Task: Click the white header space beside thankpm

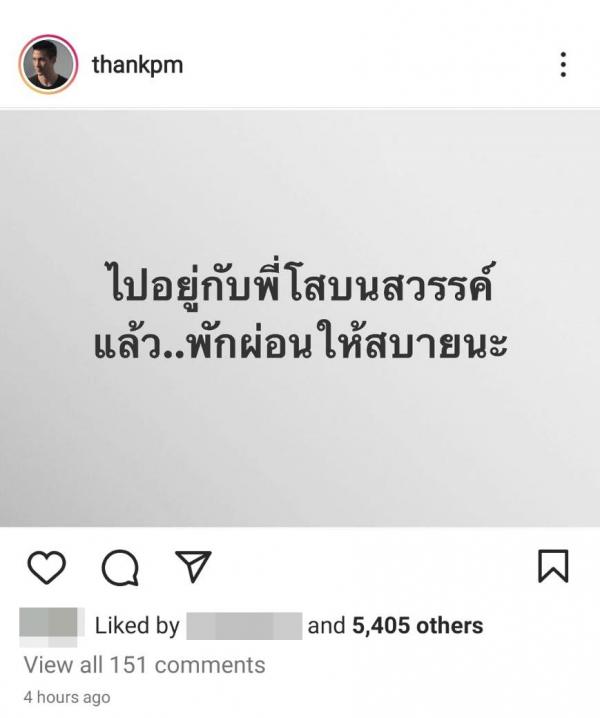Action: (366, 65)
